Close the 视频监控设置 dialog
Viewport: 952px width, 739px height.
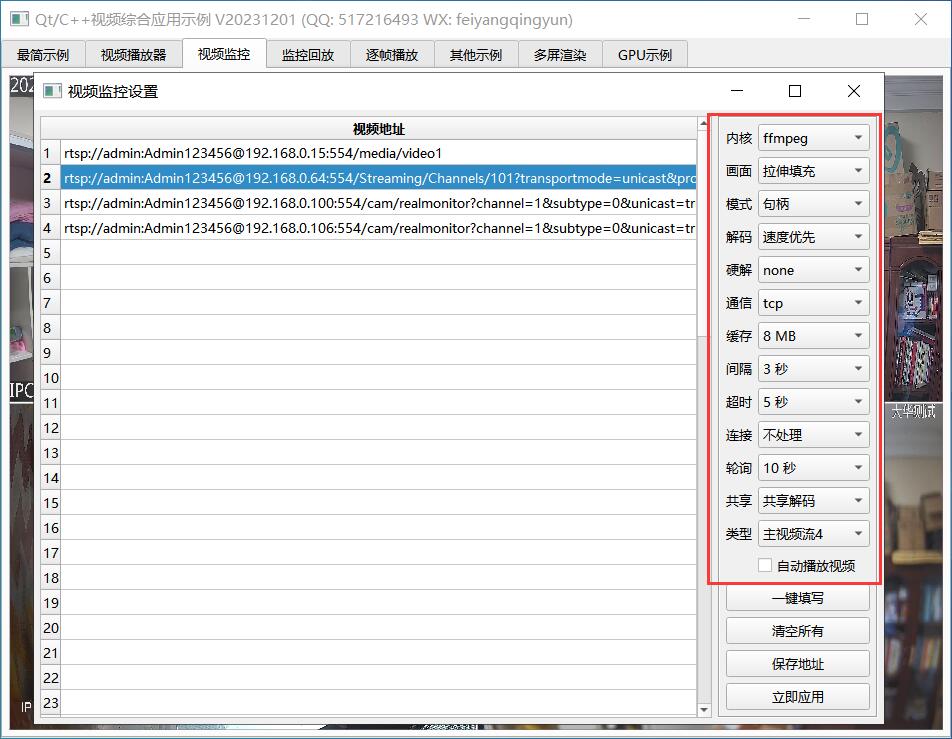(x=853, y=91)
